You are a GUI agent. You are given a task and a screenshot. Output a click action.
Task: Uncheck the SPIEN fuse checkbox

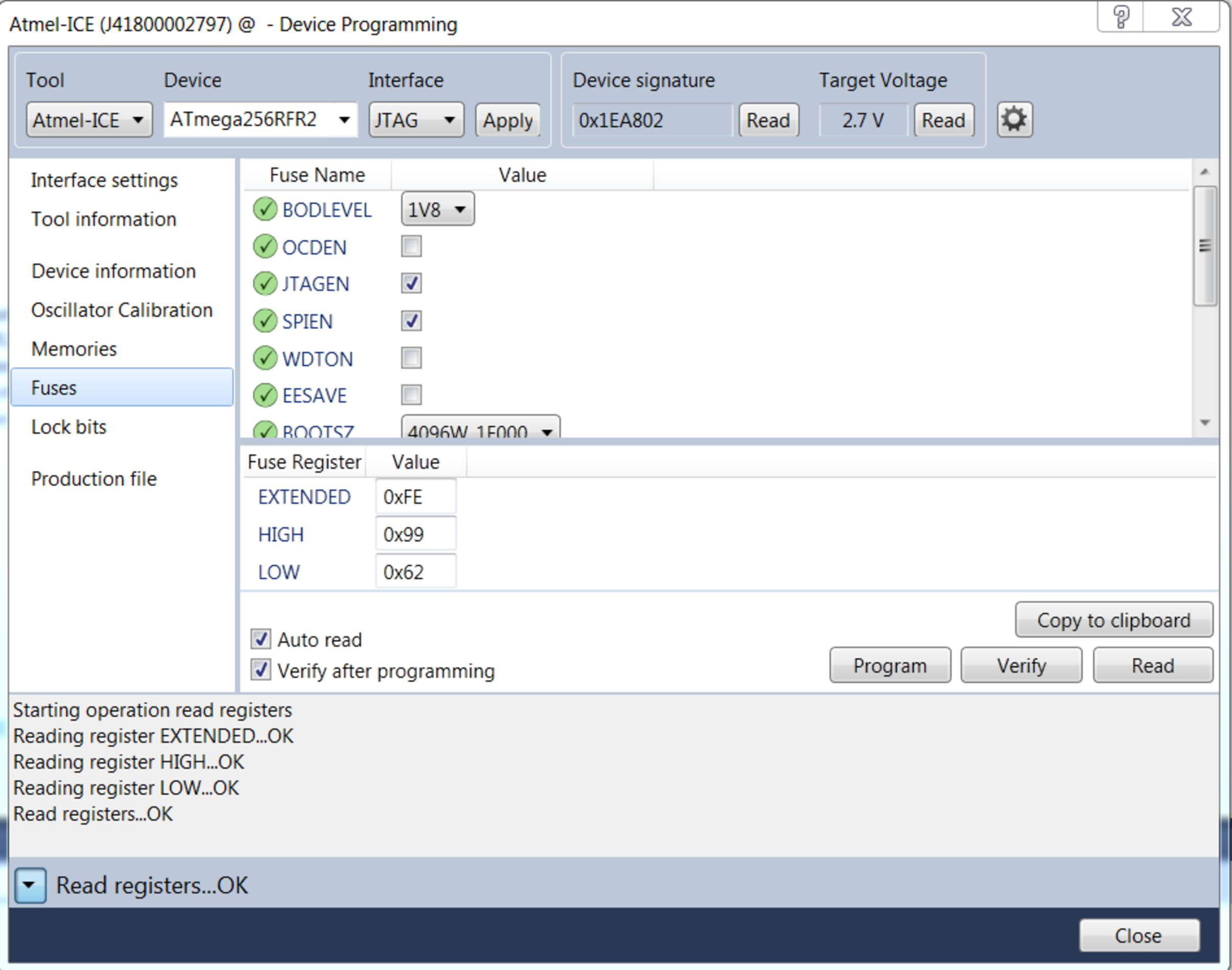[x=411, y=320]
